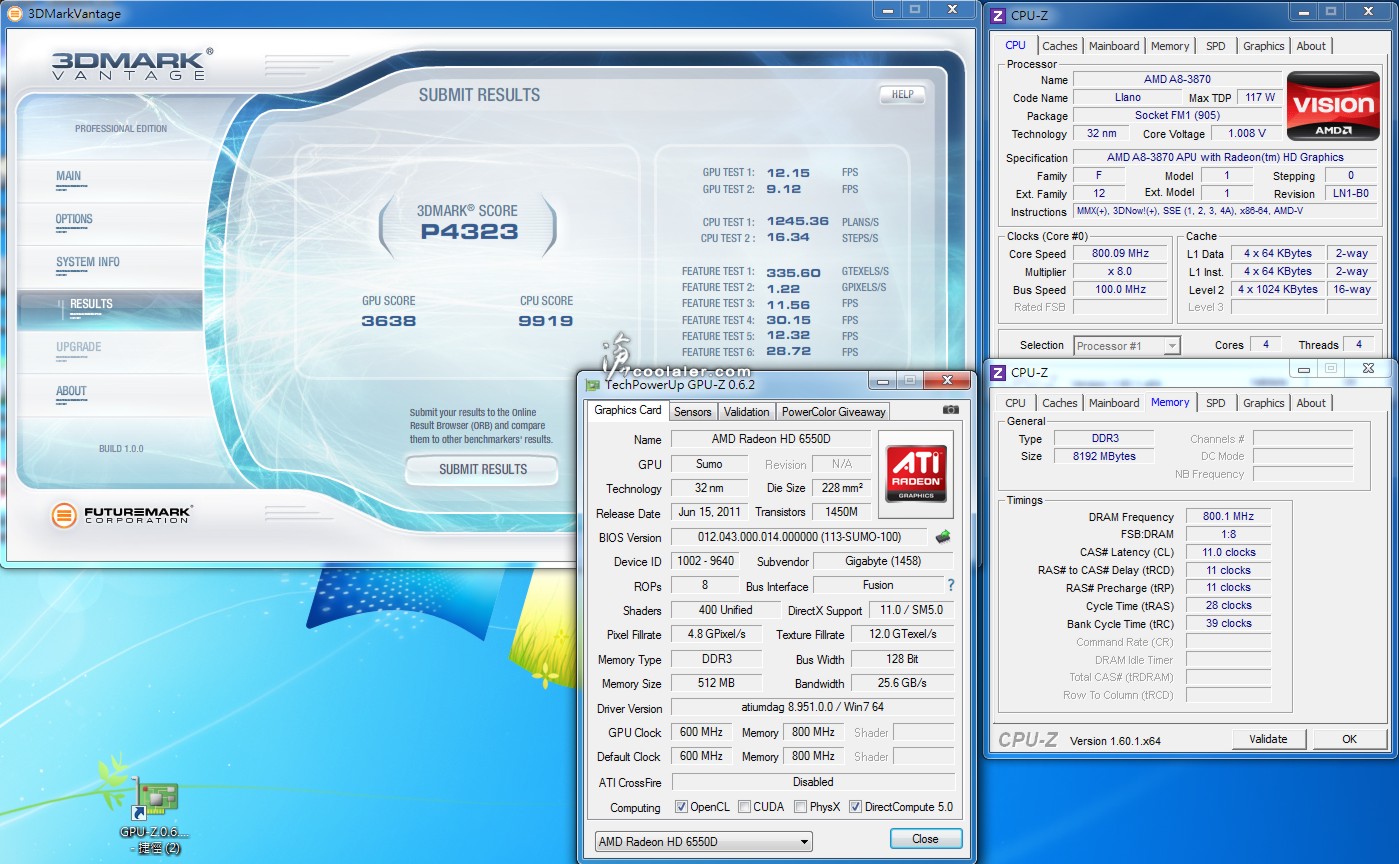
Task: Close the top CPU-Z window
Action: 1367,11
